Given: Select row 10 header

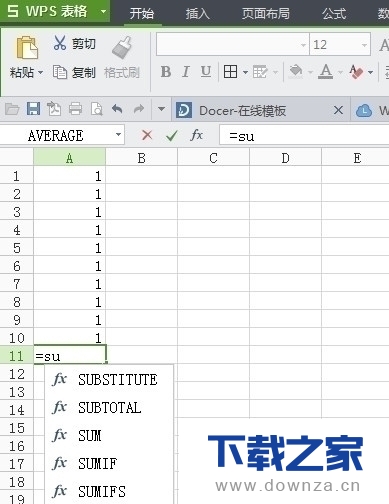Looking at the screenshot, I should (x=17, y=338).
